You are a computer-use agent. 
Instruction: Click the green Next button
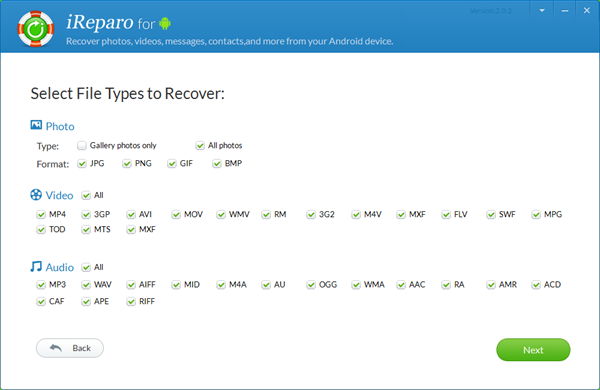(533, 349)
